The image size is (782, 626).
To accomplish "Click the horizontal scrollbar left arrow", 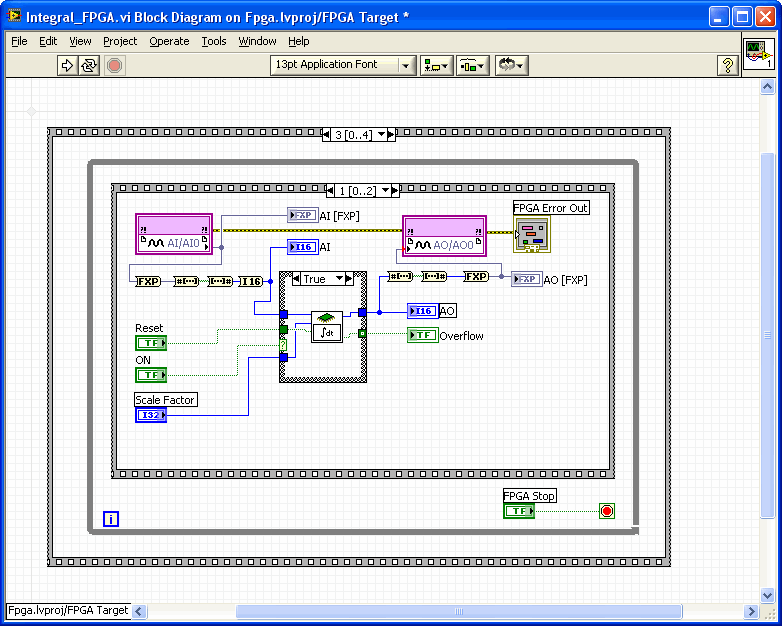I will [139, 611].
